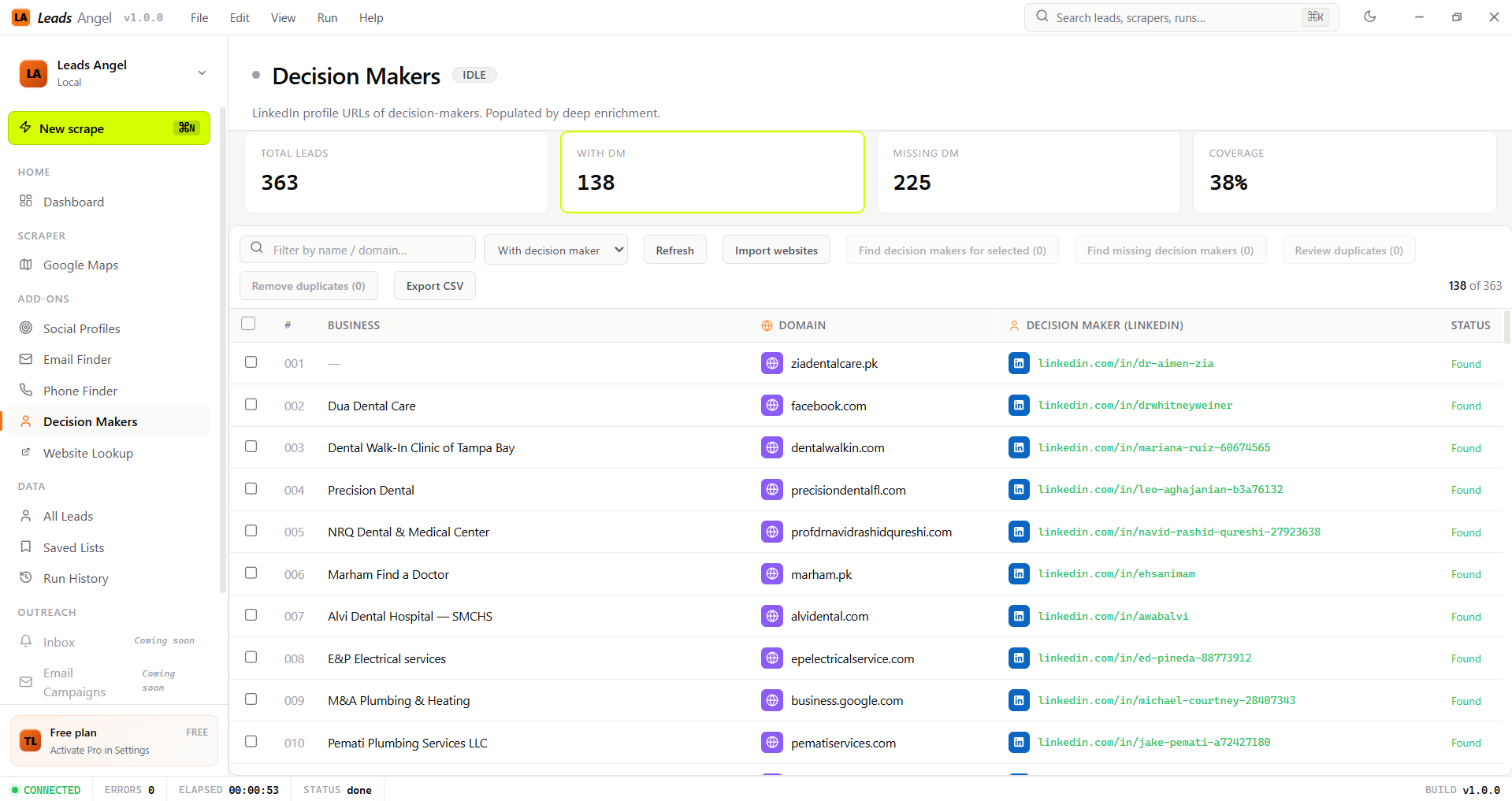
Task: Open Social Profiles via target icon
Action: [26, 328]
